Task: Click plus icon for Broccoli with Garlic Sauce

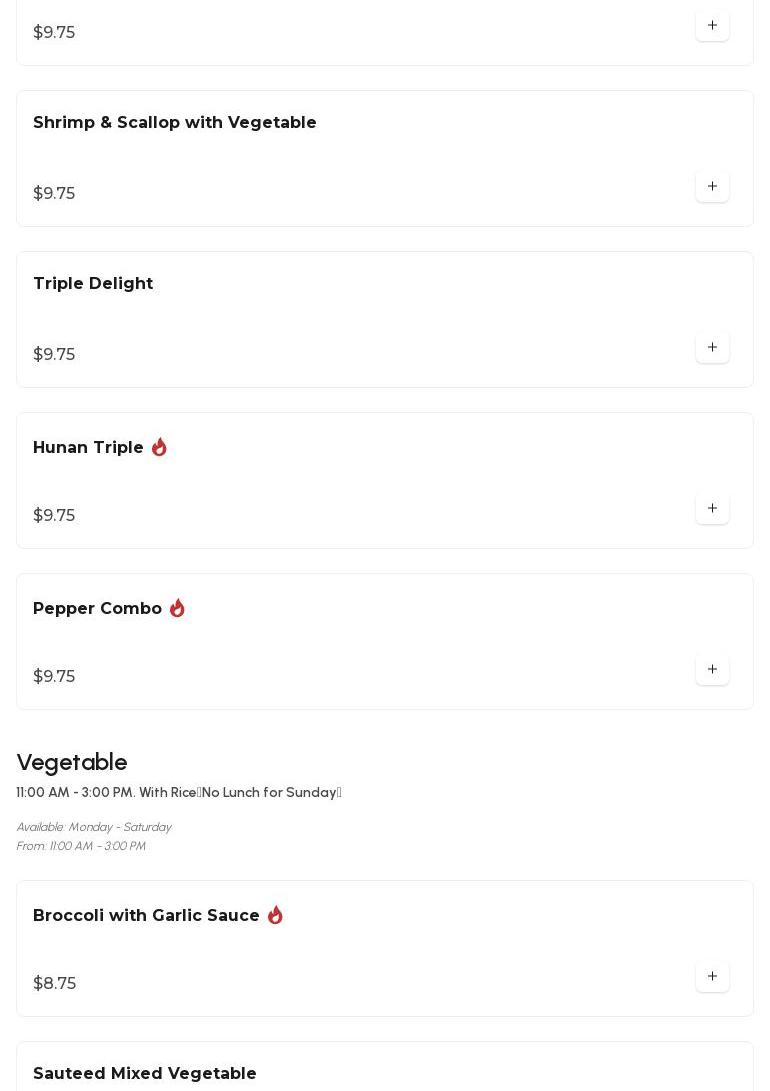Action: pyautogui.click(x=712, y=977)
